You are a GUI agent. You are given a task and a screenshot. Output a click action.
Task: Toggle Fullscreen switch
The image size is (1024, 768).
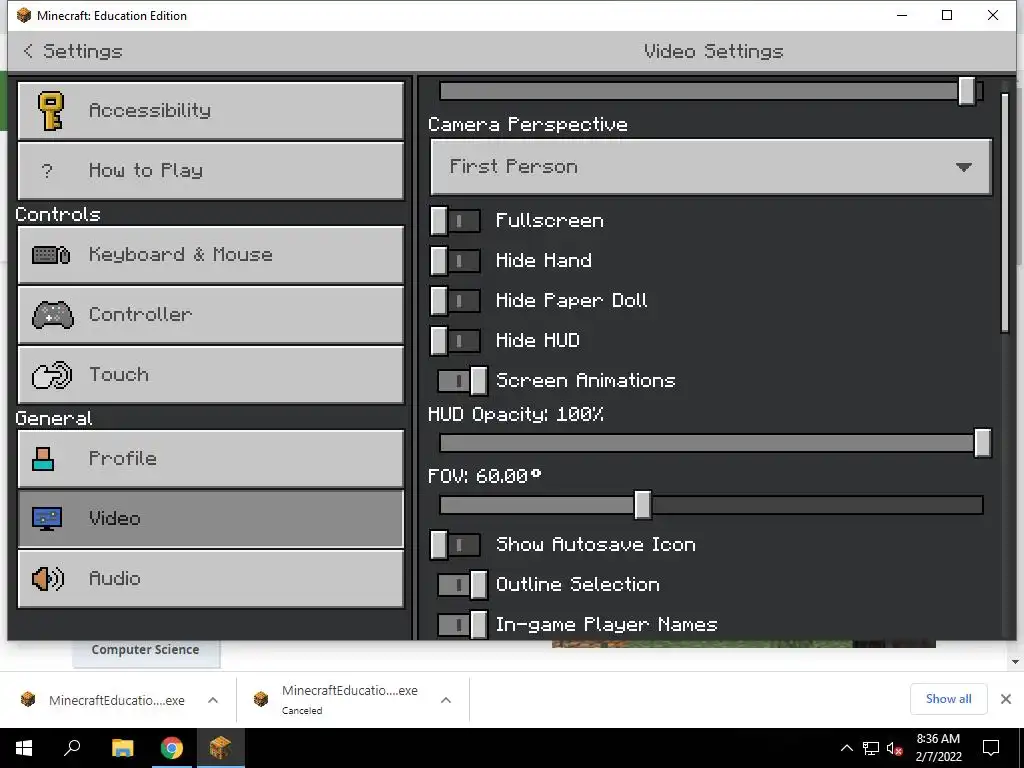coord(455,221)
